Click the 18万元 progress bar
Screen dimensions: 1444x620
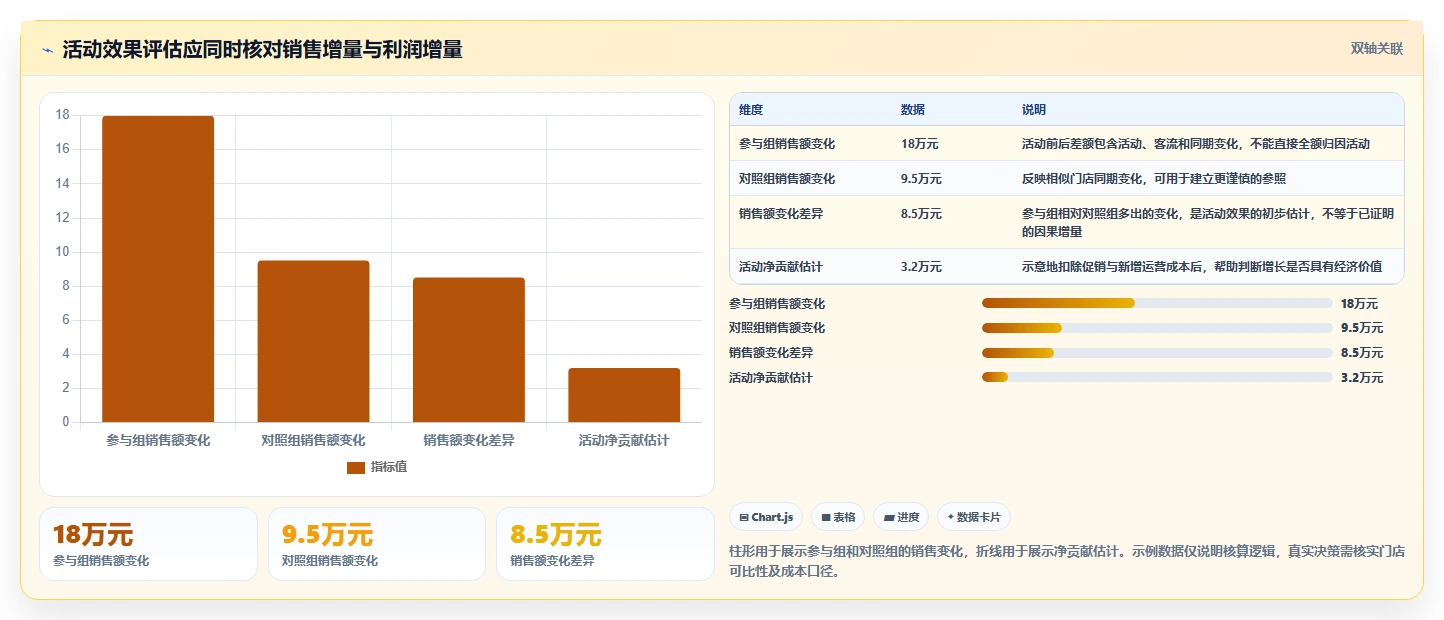pyautogui.click(x=1157, y=303)
